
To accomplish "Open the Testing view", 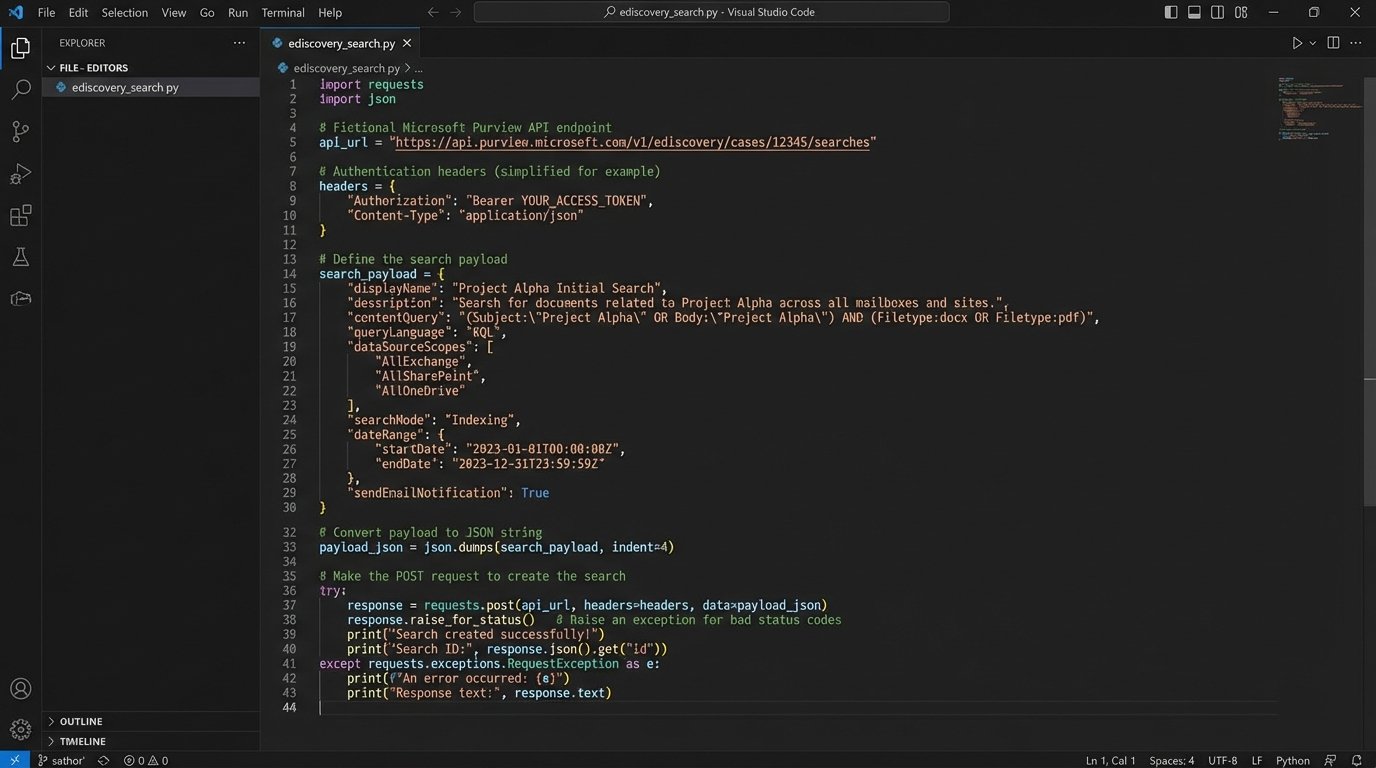I will 20,257.
